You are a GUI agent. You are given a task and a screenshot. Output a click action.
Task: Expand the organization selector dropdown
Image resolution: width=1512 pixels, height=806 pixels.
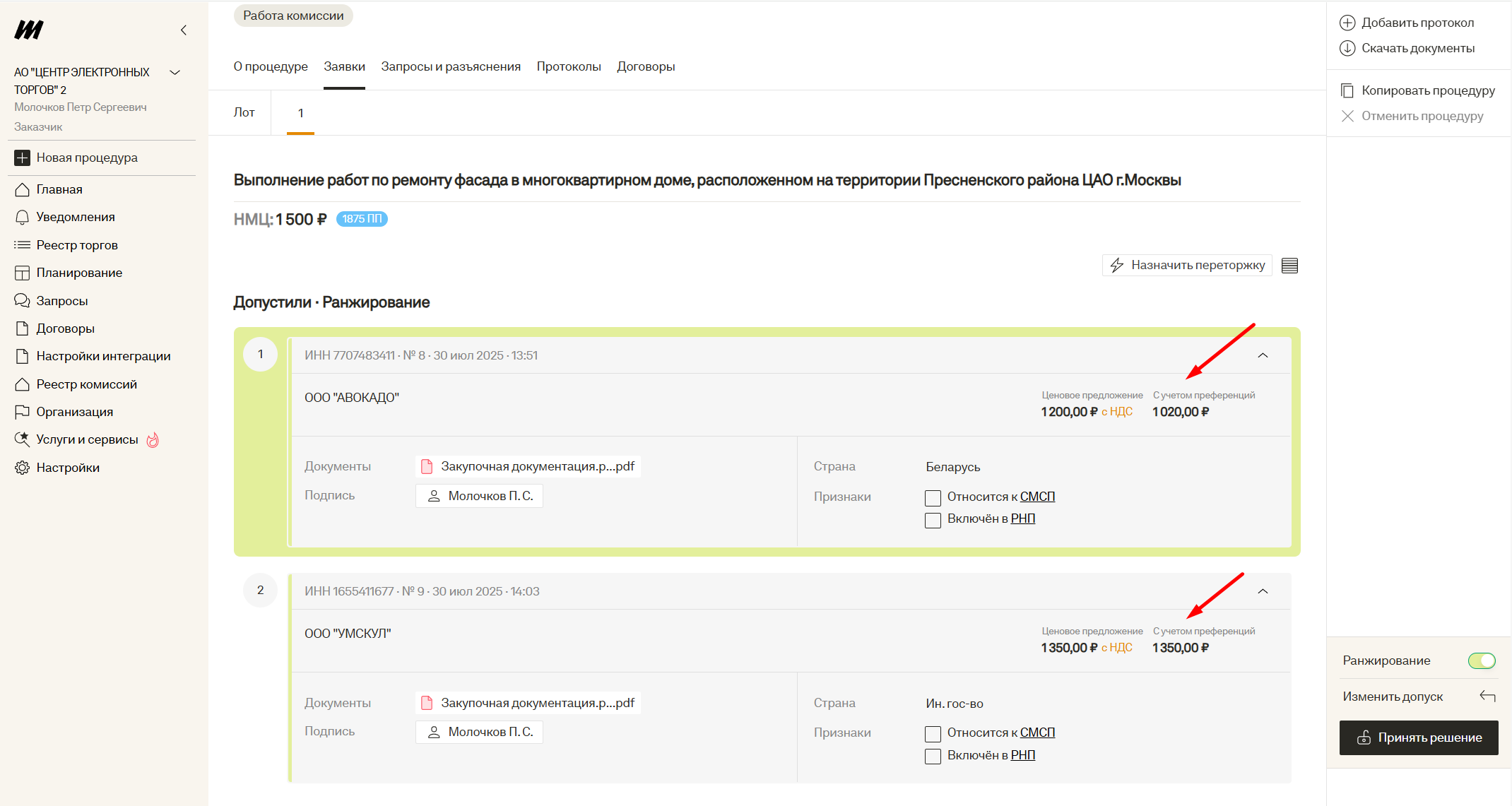[175, 72]
